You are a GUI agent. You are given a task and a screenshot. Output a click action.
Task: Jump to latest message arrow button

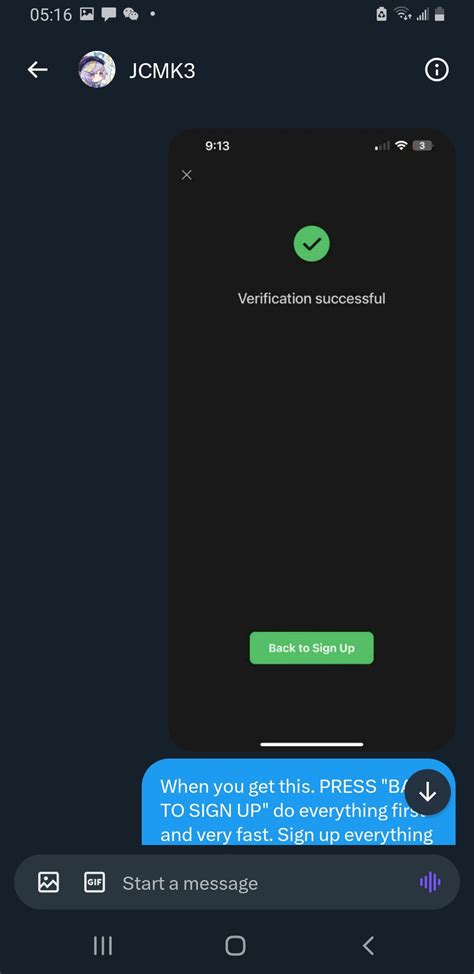427,792
